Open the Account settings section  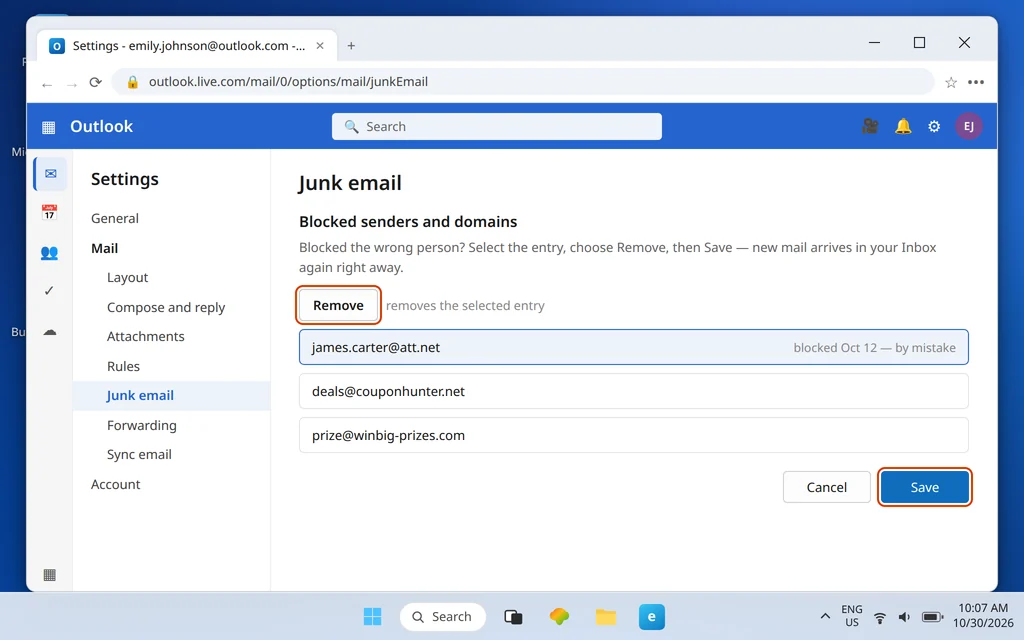pyautogui.click(x=116, y=485)
